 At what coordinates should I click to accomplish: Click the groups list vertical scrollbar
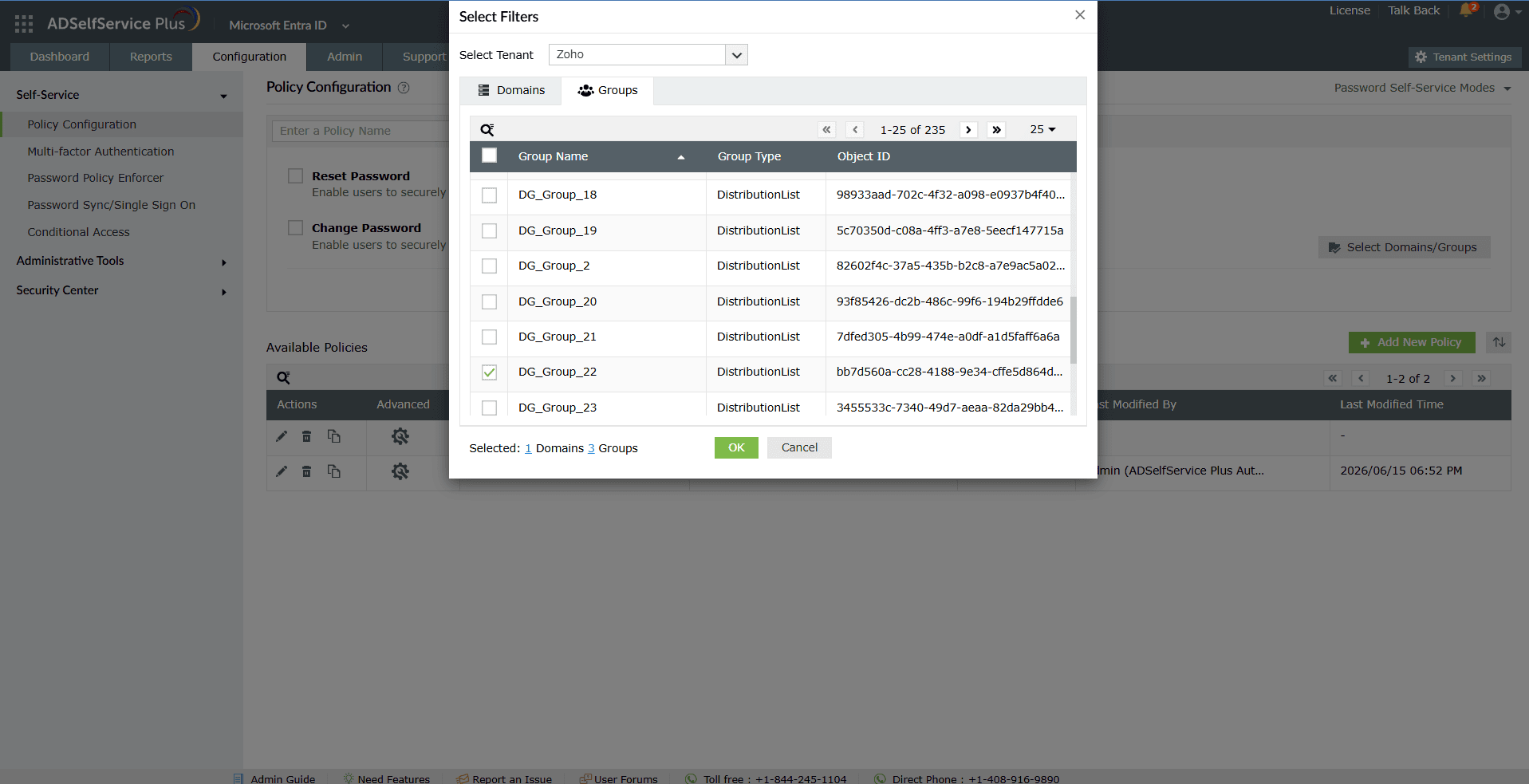pos(1073,330)
